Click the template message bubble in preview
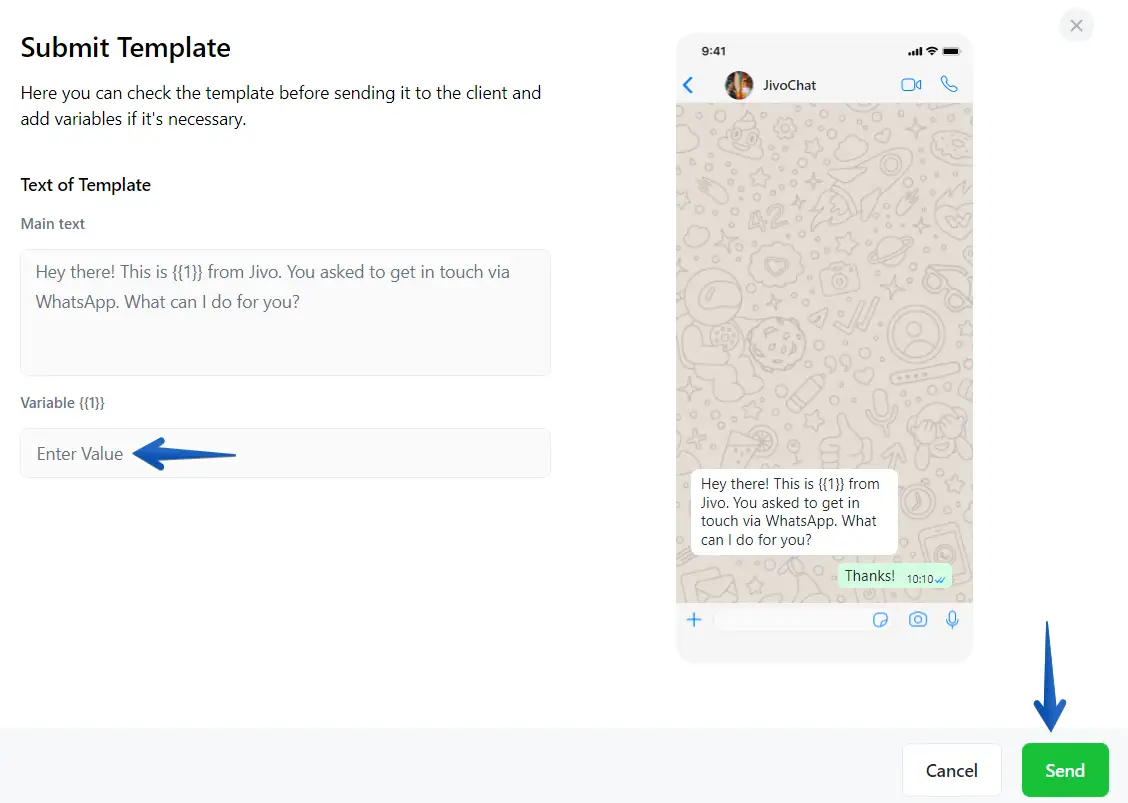The image size is (1128, 803). coord(794,512)
